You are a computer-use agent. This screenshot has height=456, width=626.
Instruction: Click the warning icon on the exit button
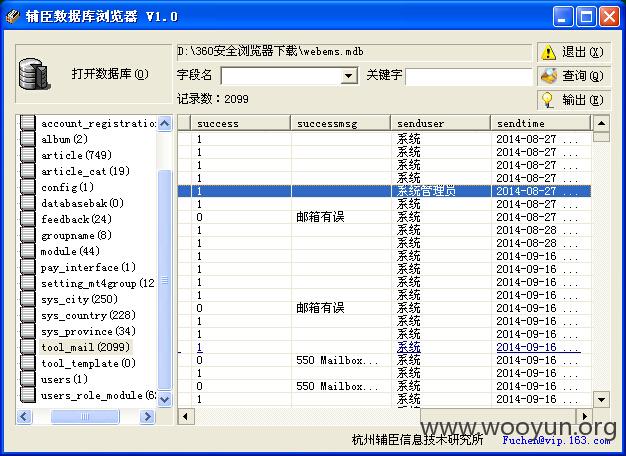click(x=549, y=52)
